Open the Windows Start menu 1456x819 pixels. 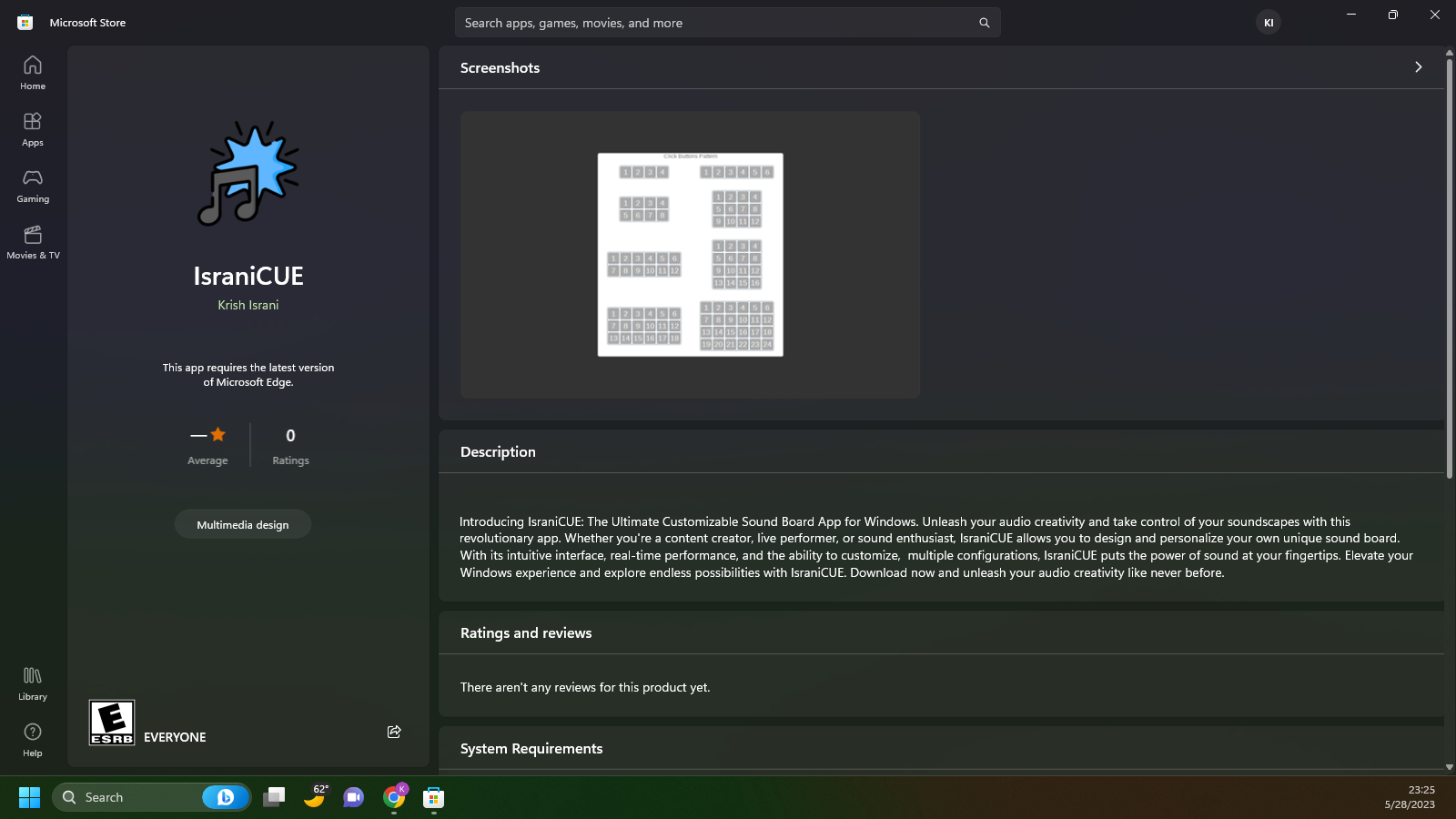pos(29,797)
